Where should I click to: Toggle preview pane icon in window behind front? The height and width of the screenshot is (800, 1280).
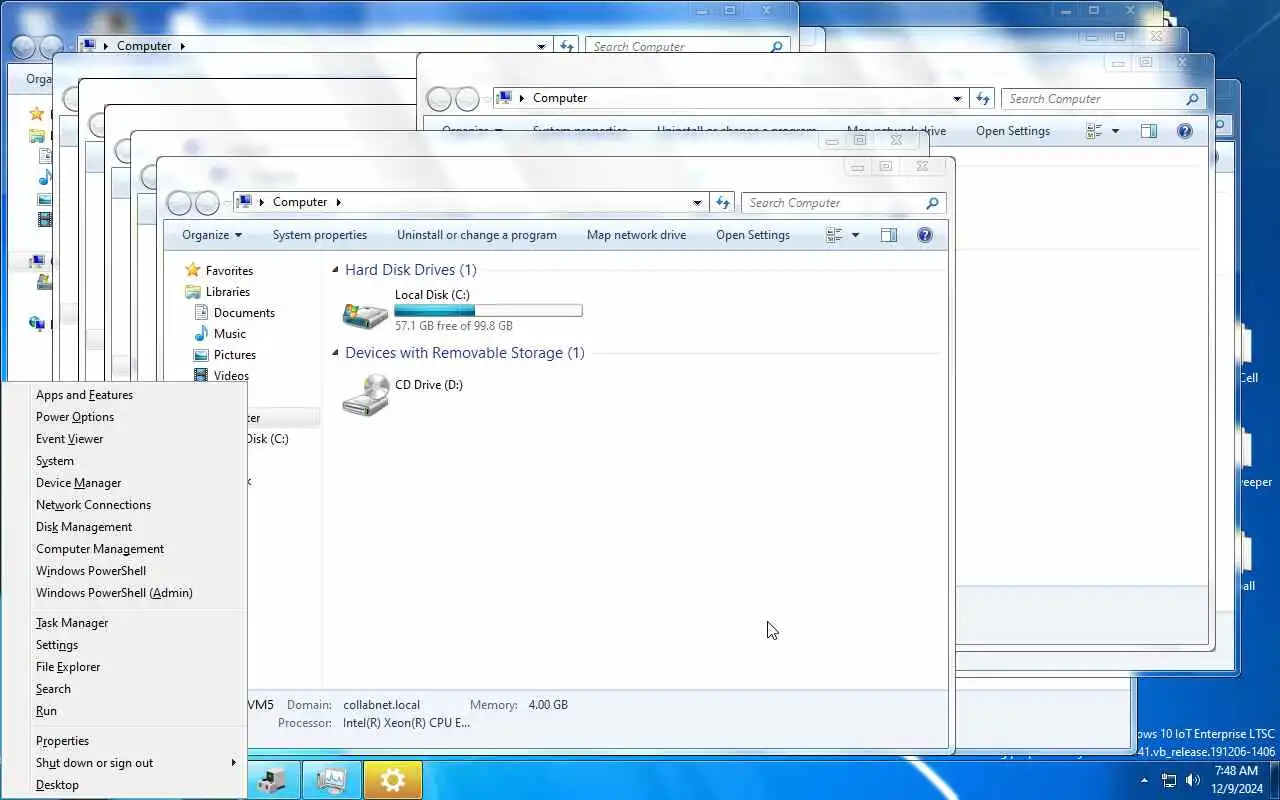pyautogui.click(x=1148, y=131)
